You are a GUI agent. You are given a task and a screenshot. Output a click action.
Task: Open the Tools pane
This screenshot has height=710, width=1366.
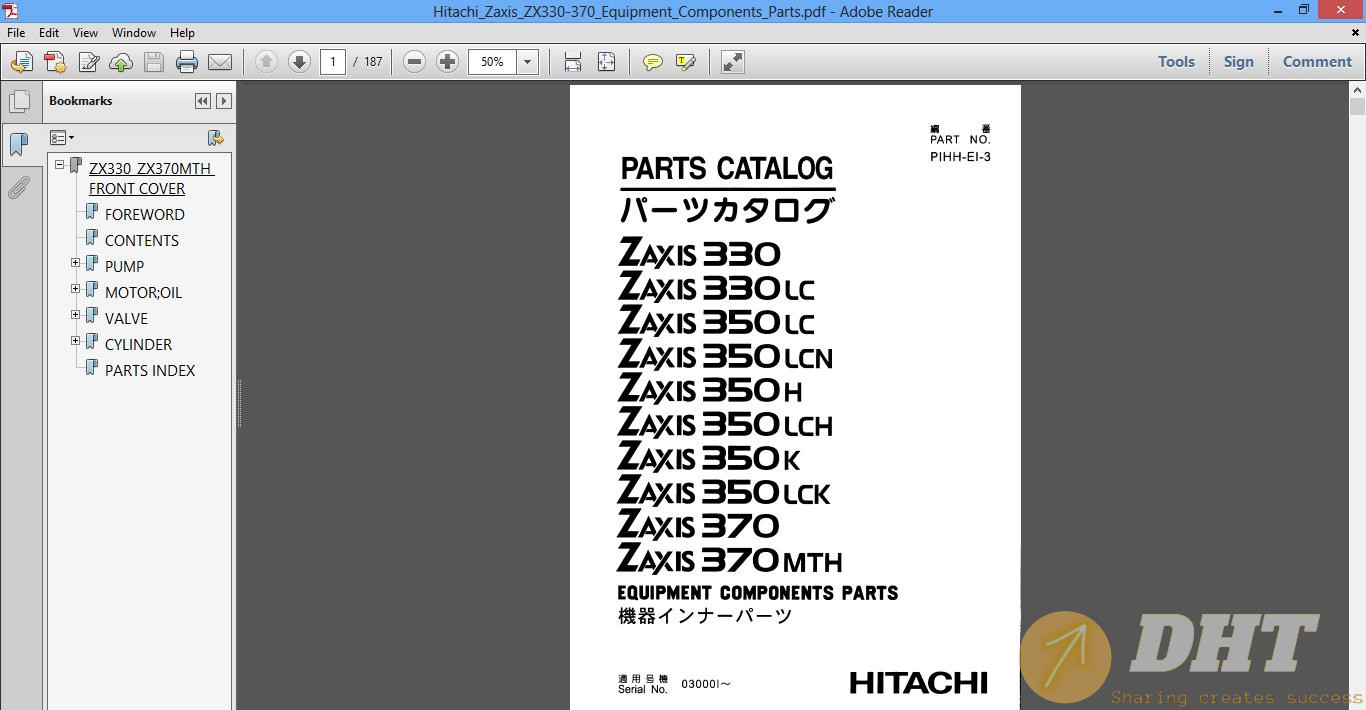click(x=1176, y=62)
